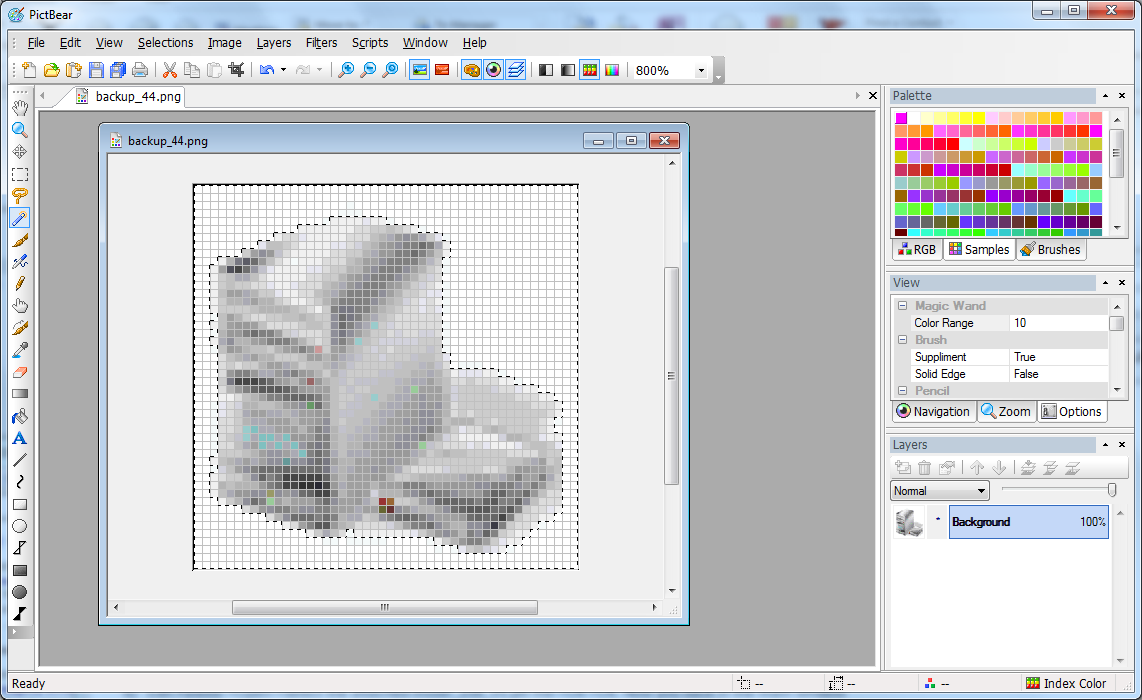This screenshot has height=700, width=1142.
Task: Click the Save icon in the toolbar
Action: [96, 70]
